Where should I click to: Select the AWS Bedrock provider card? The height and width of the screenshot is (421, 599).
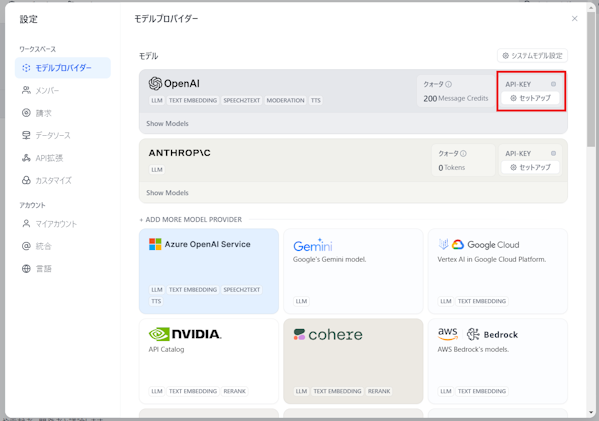[x=498, y=361]
